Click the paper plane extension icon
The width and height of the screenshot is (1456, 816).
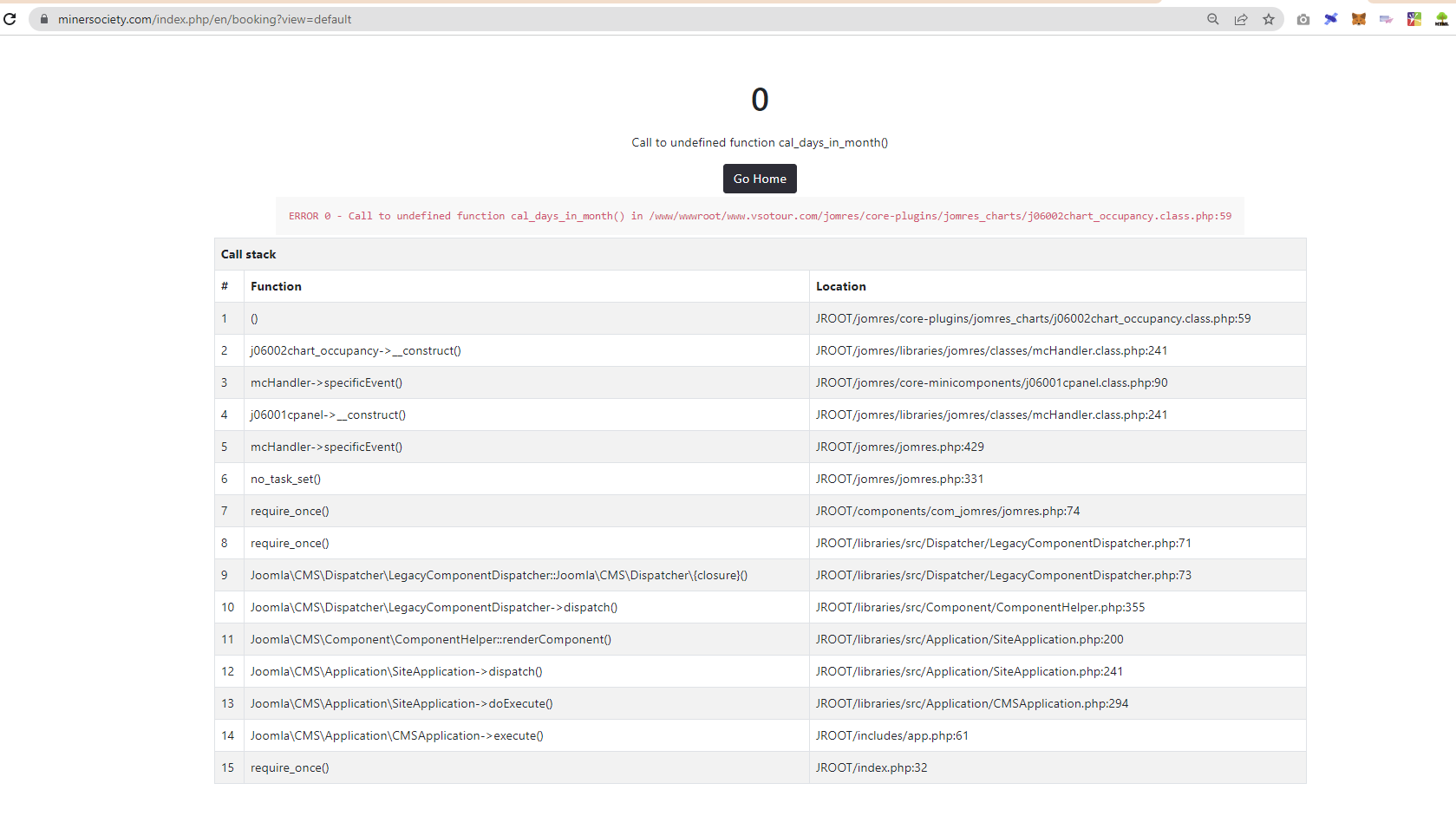tap(1387, 19)
